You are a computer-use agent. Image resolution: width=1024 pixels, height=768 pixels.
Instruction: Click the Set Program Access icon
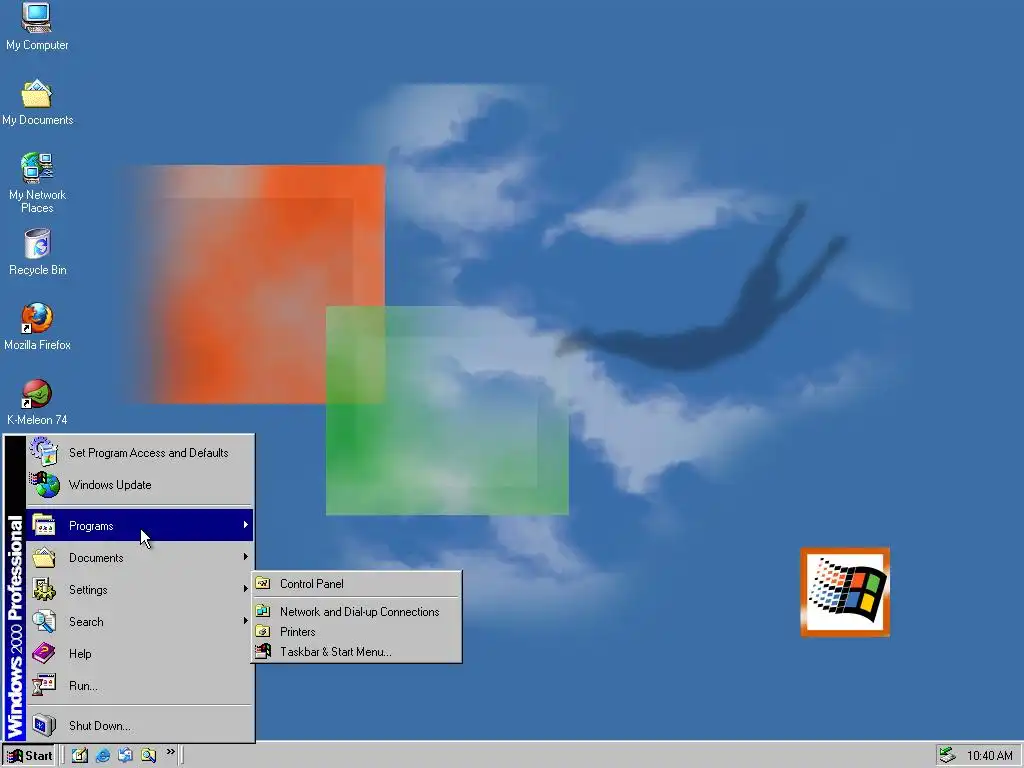(x=44, y=452)
